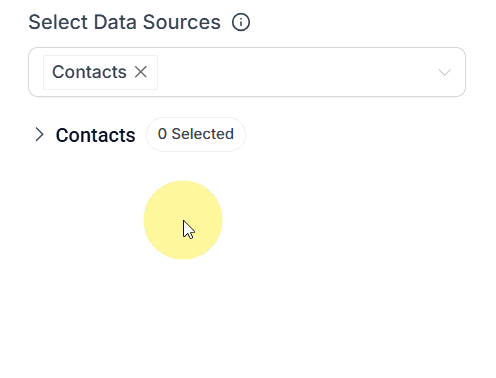The width and height of the screenshot is (496, 378).
Task: Click the word Contacts inside the chip
Action: (x=89, y=72)
